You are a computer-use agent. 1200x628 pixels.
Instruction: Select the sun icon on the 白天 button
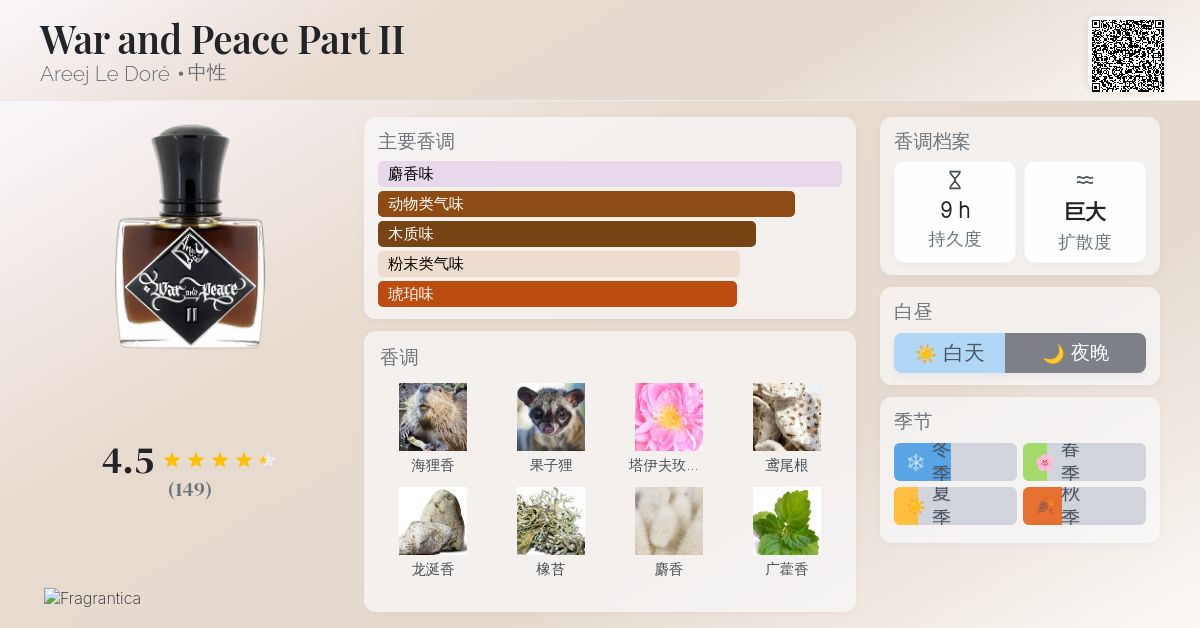point(927,352)
